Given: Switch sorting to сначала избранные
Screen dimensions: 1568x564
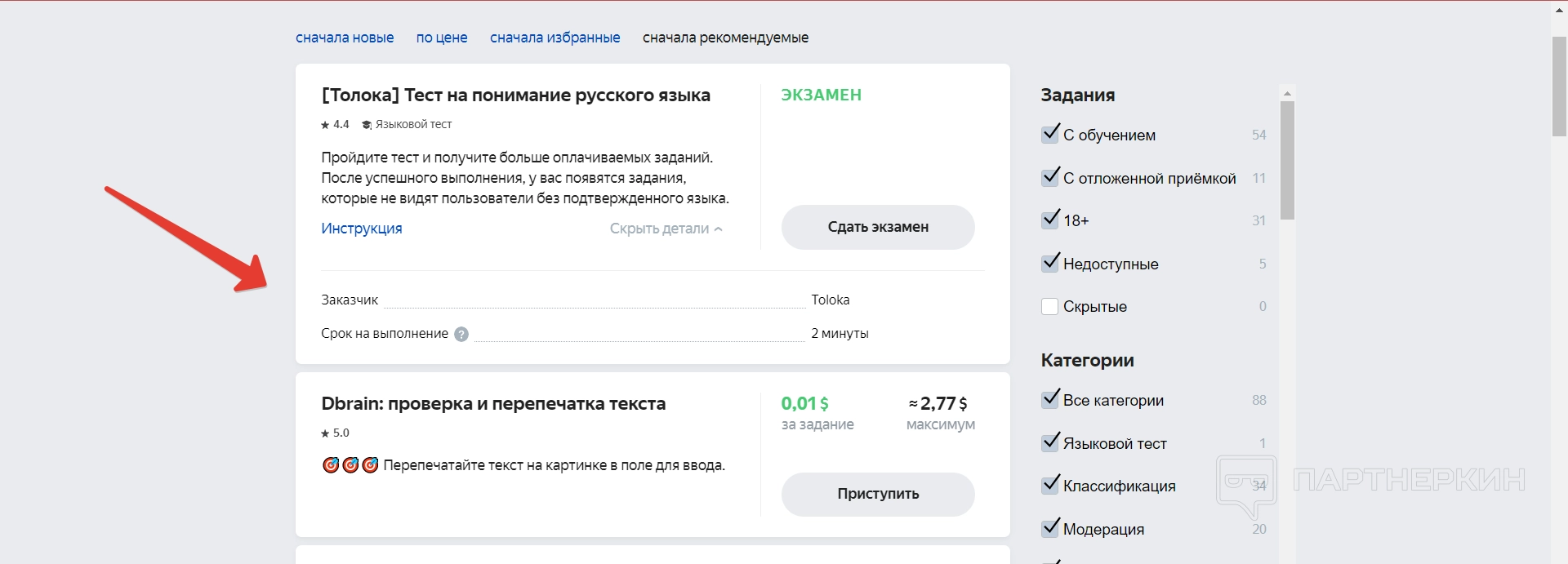Looking at the screenshot, I should pyautogui.click(x=555, y=38).
